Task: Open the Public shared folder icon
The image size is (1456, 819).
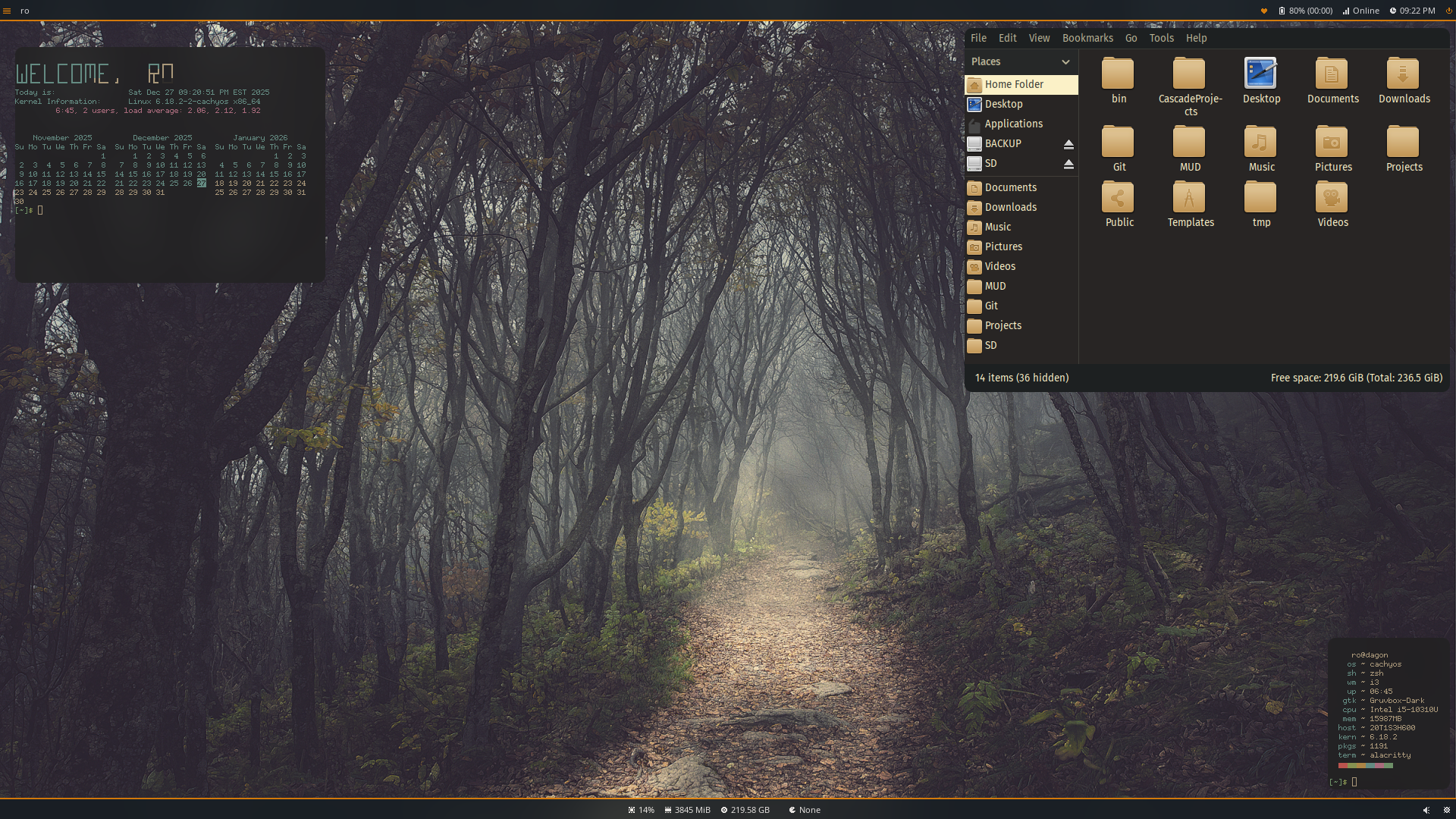Action: [x=1118, y=198]
